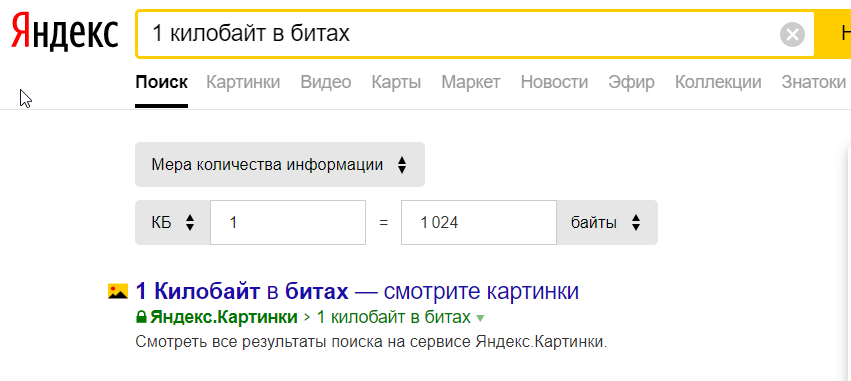The image size is (851, 381).
Task: Select the active Поиск tab
Action: [x=161, y=82]
